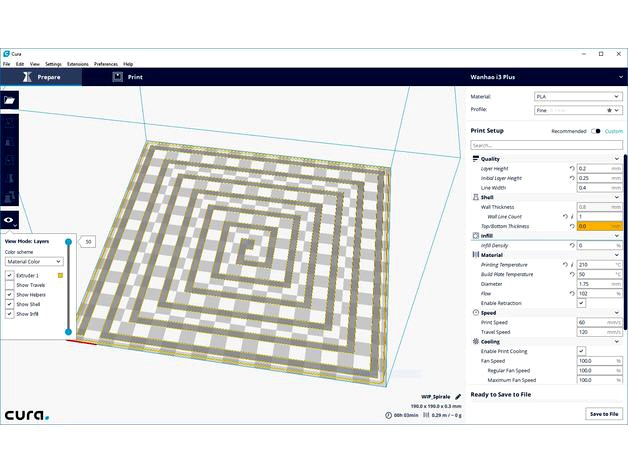
Task: Collapse the Material section chevron
Action: coord(617,255)
